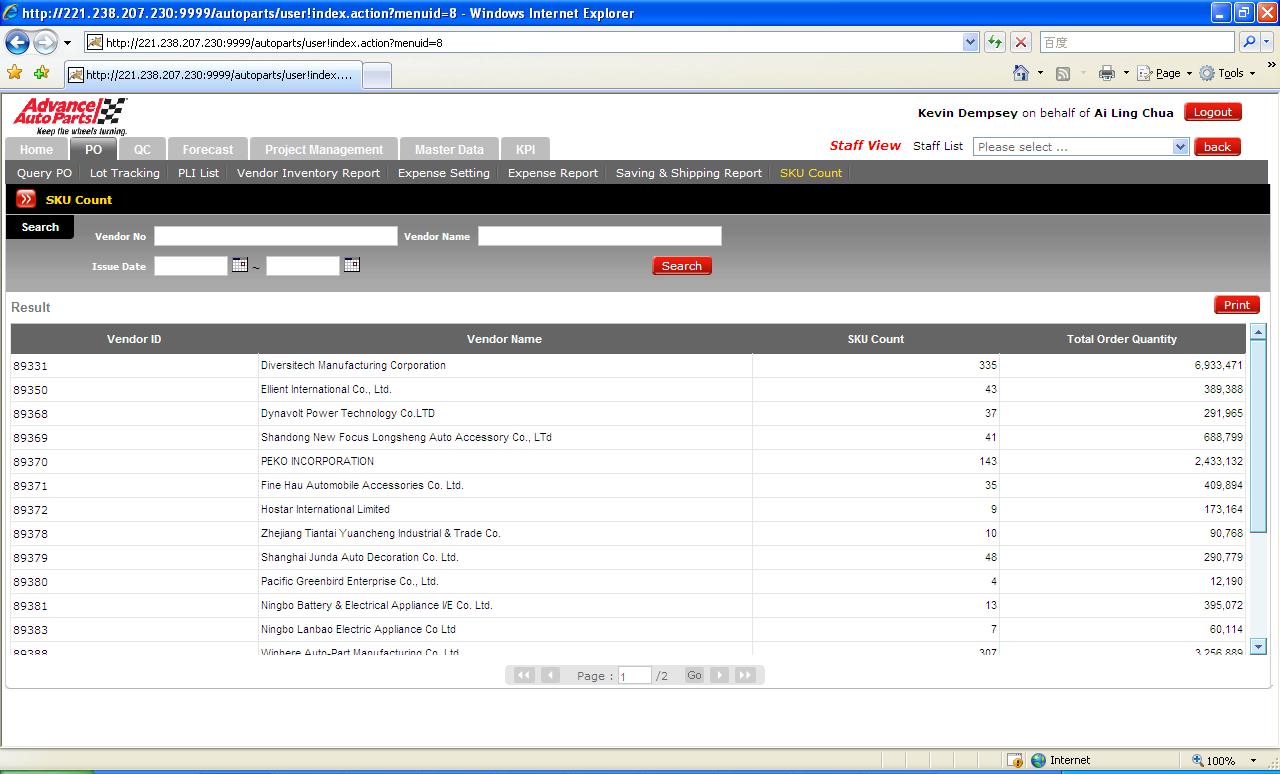Jump to the last results page
The width and height of the screenshot is (1280, 774).
coord(745,675)
